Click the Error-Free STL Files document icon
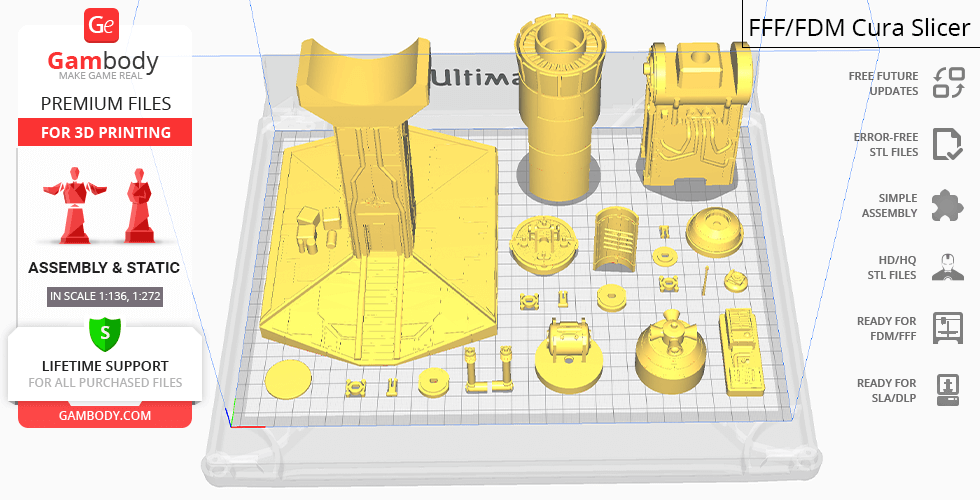Viewport: 980px width, 500px height. [x=946, y=144]
